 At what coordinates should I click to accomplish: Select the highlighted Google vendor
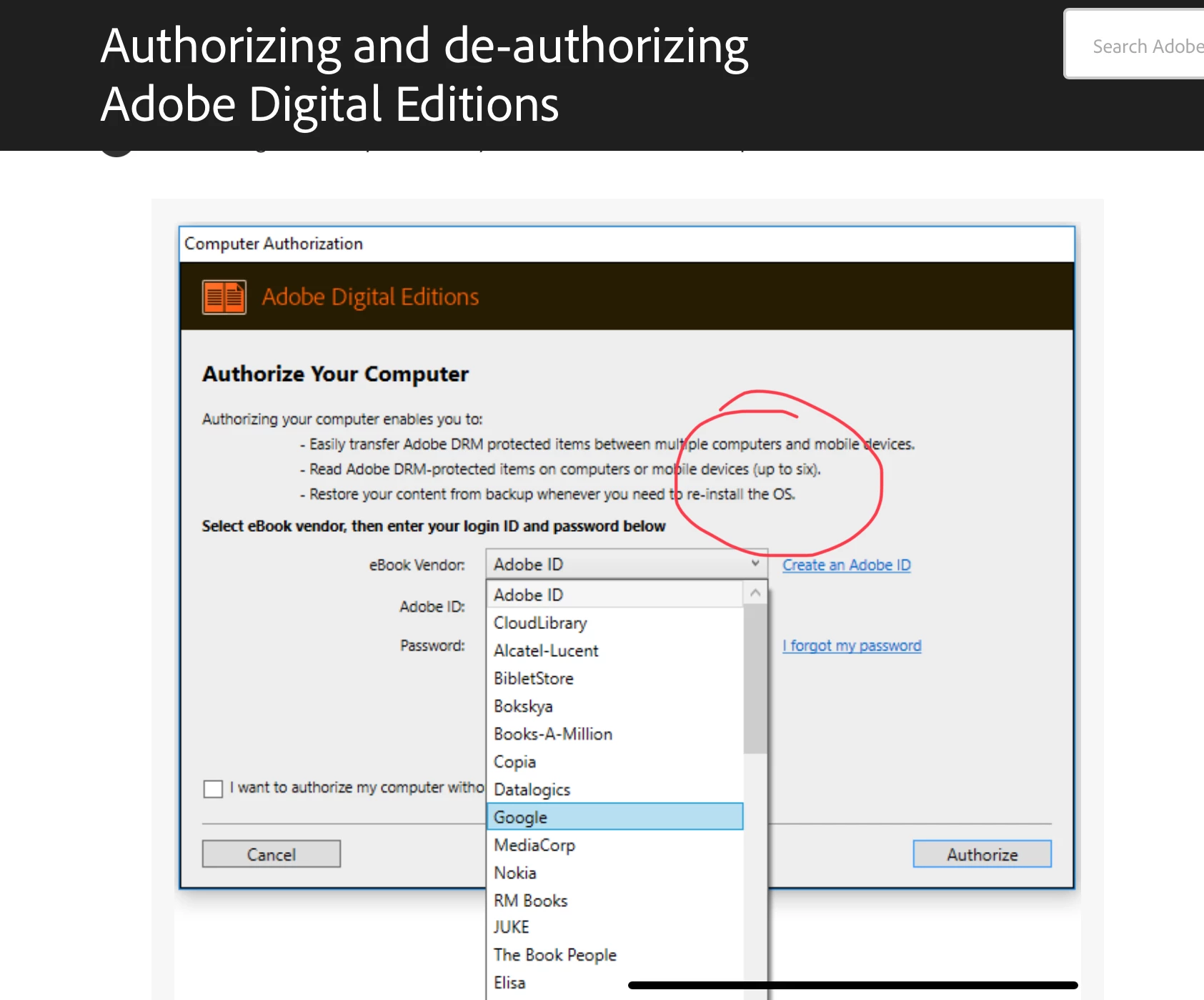click(615, 817)
